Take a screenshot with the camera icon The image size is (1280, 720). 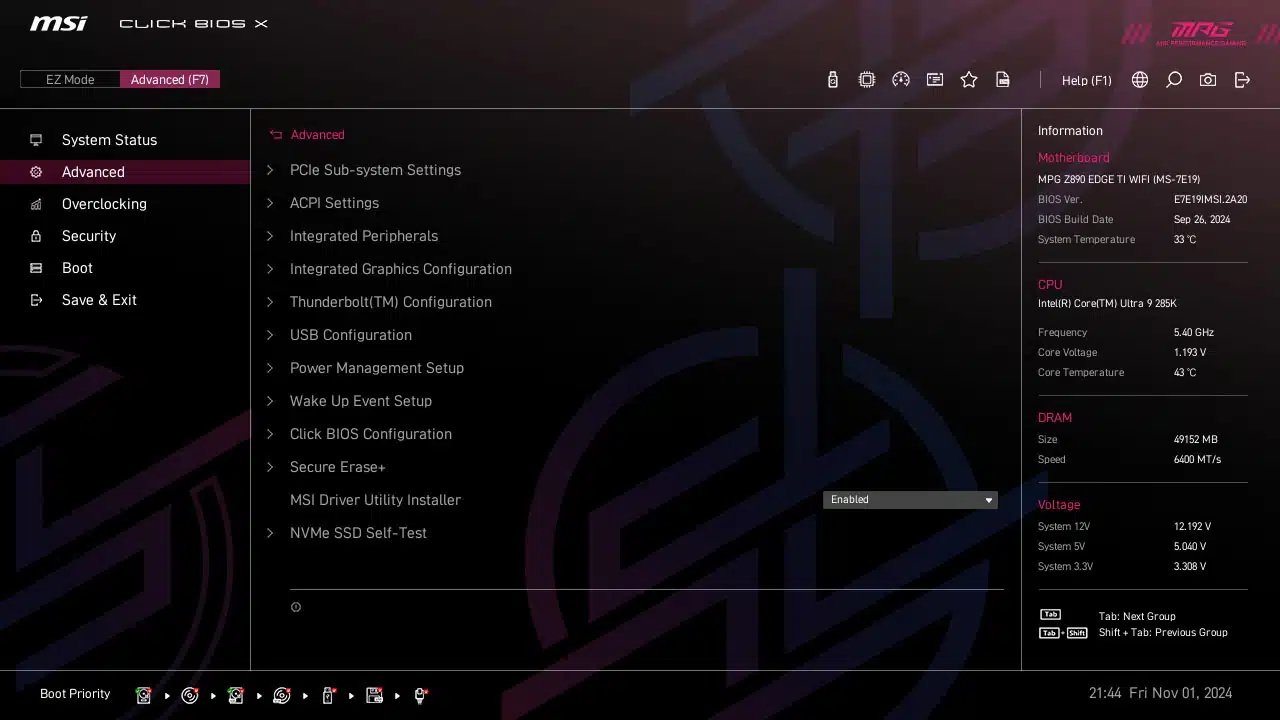pyautogui.click(x=1208, y=80)
